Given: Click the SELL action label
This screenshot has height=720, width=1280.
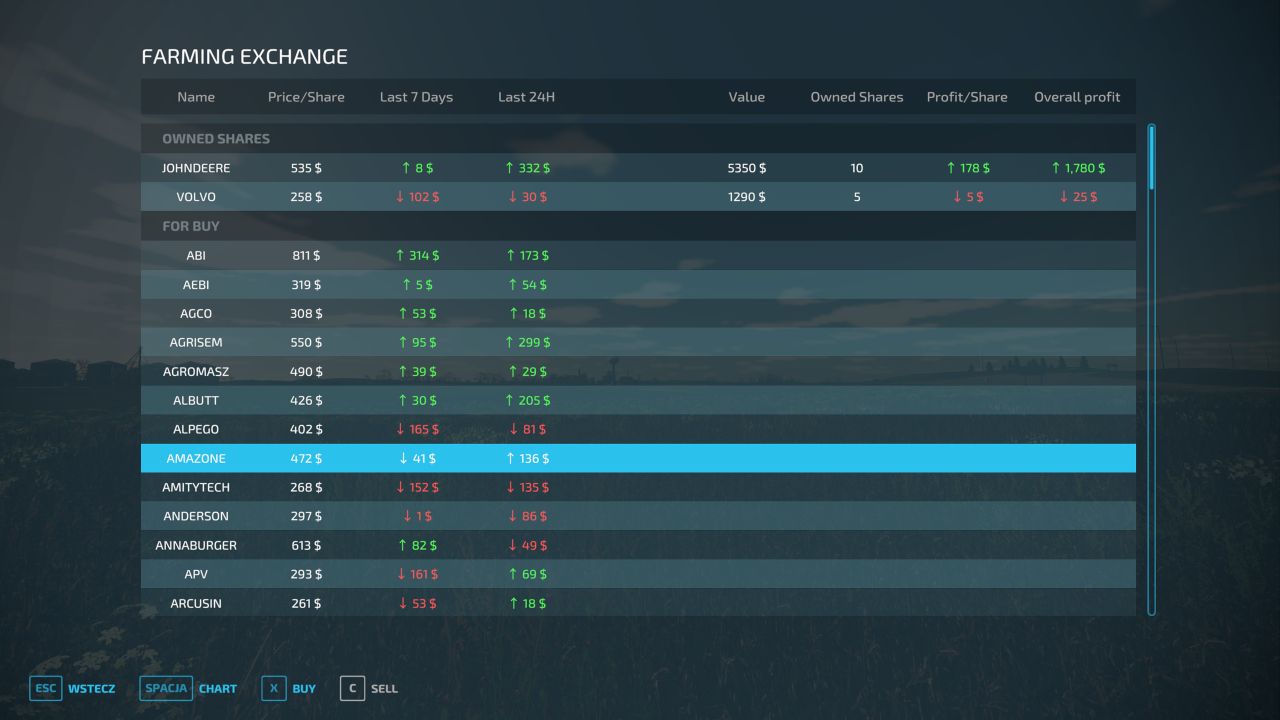Looking at the screenshot, I should tap(384, 689).
